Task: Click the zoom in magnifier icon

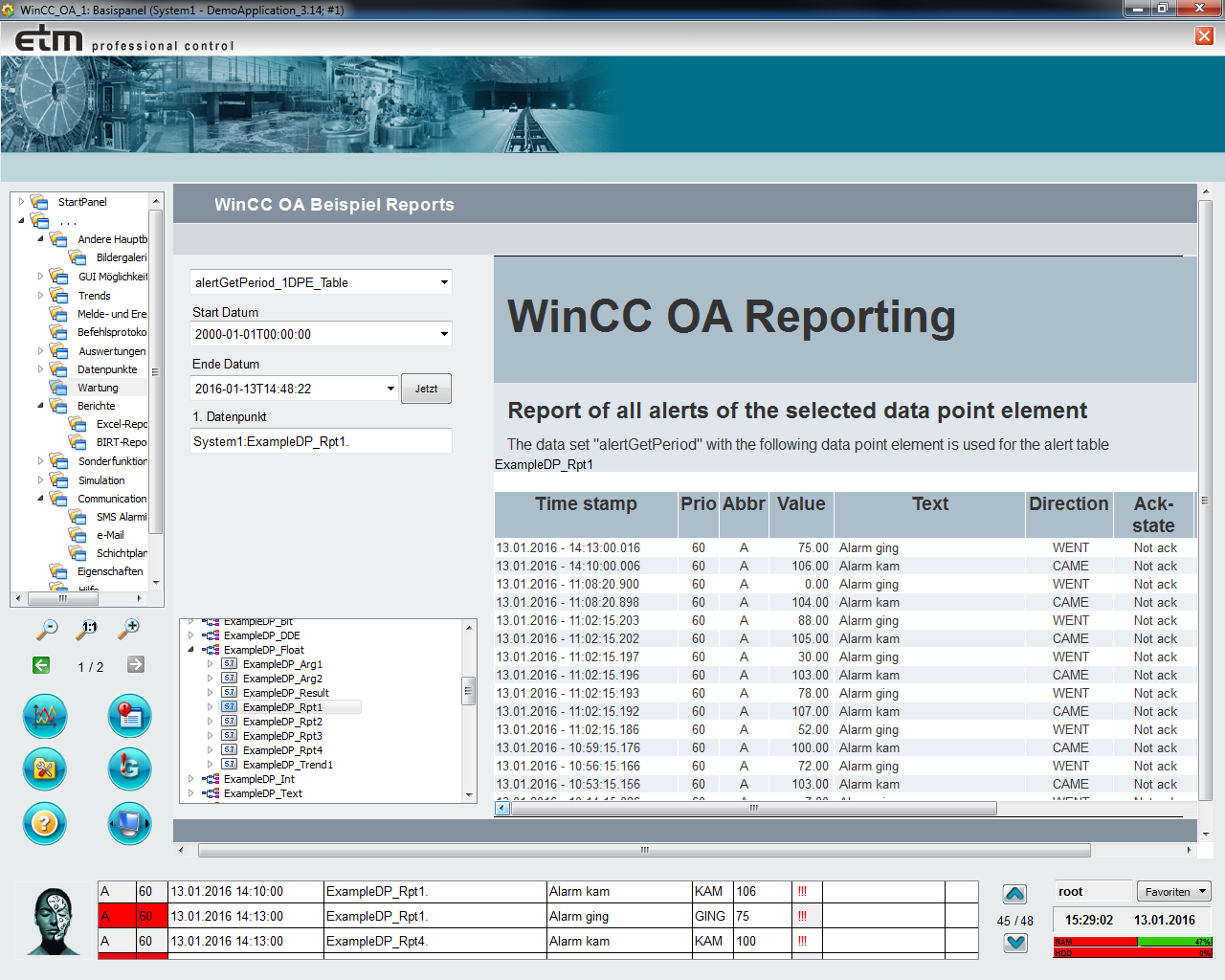Action: tap(129, 629)
